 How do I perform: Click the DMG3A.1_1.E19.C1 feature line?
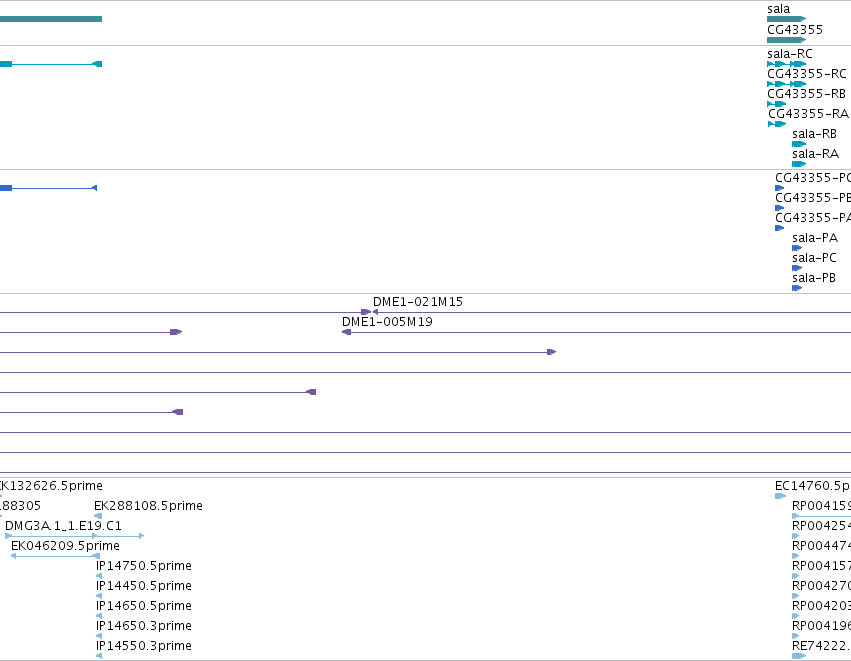[74, 536]
